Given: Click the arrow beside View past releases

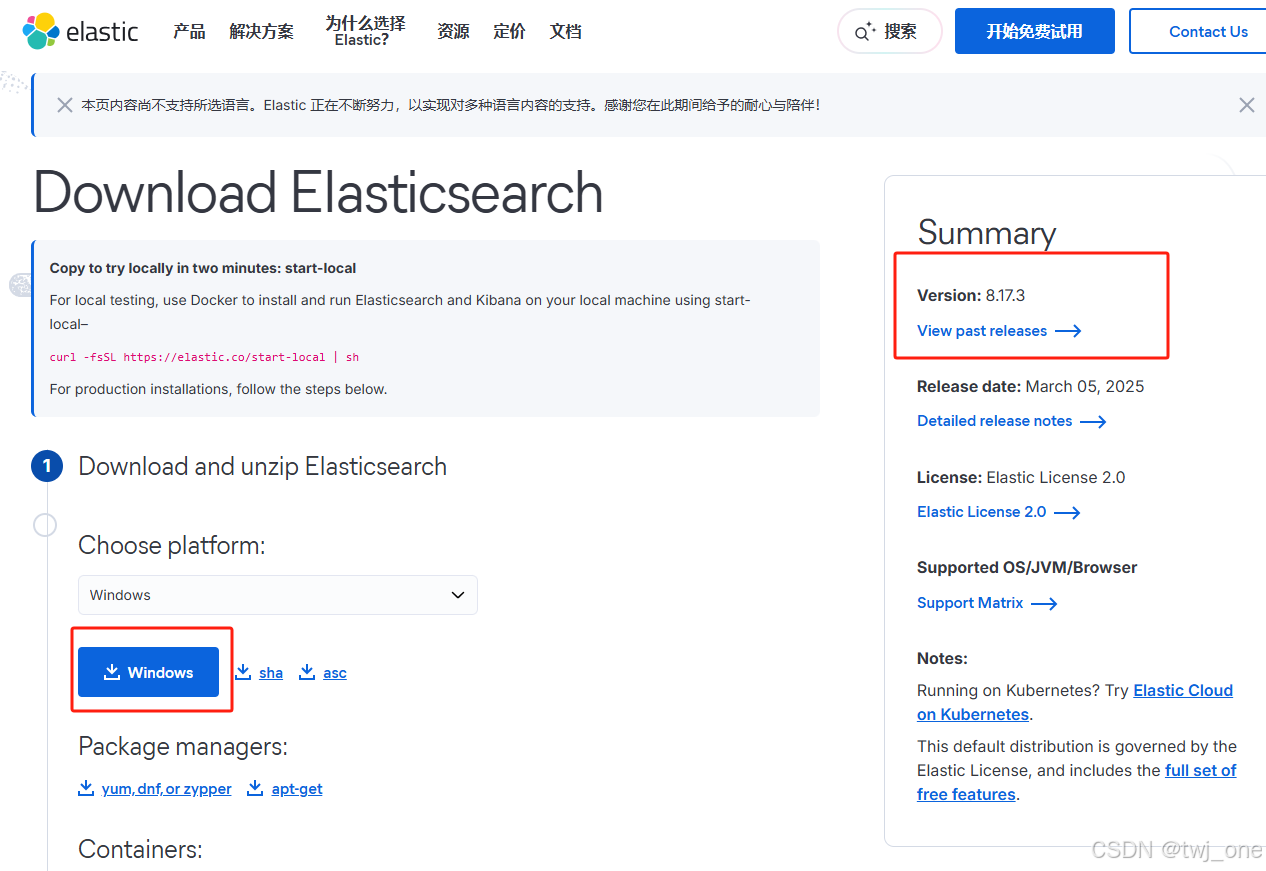Looking at the screenshot, I should point(1068,331).
